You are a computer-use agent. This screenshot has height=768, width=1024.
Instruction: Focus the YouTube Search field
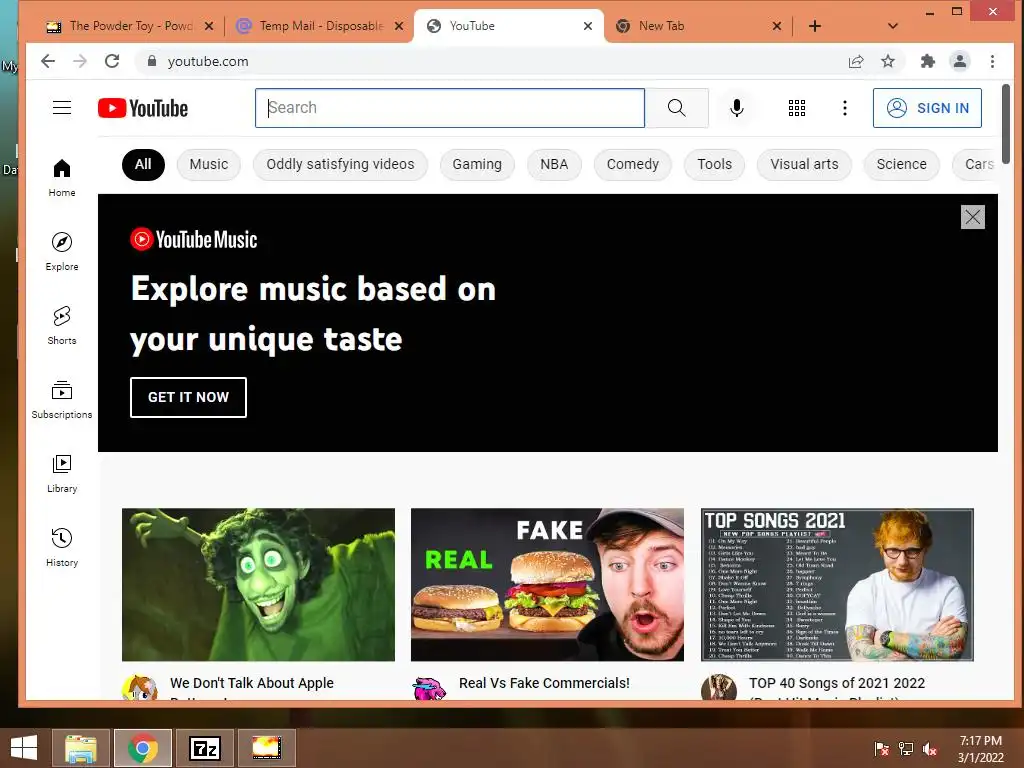coord(450,108)
